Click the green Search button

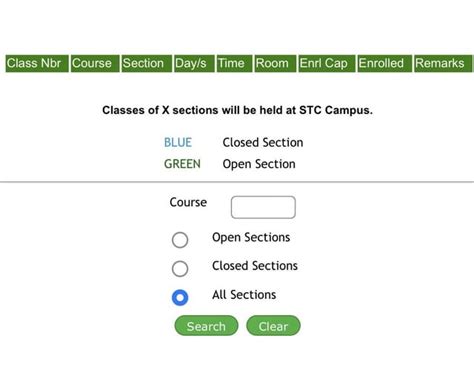tap(206, 326)
